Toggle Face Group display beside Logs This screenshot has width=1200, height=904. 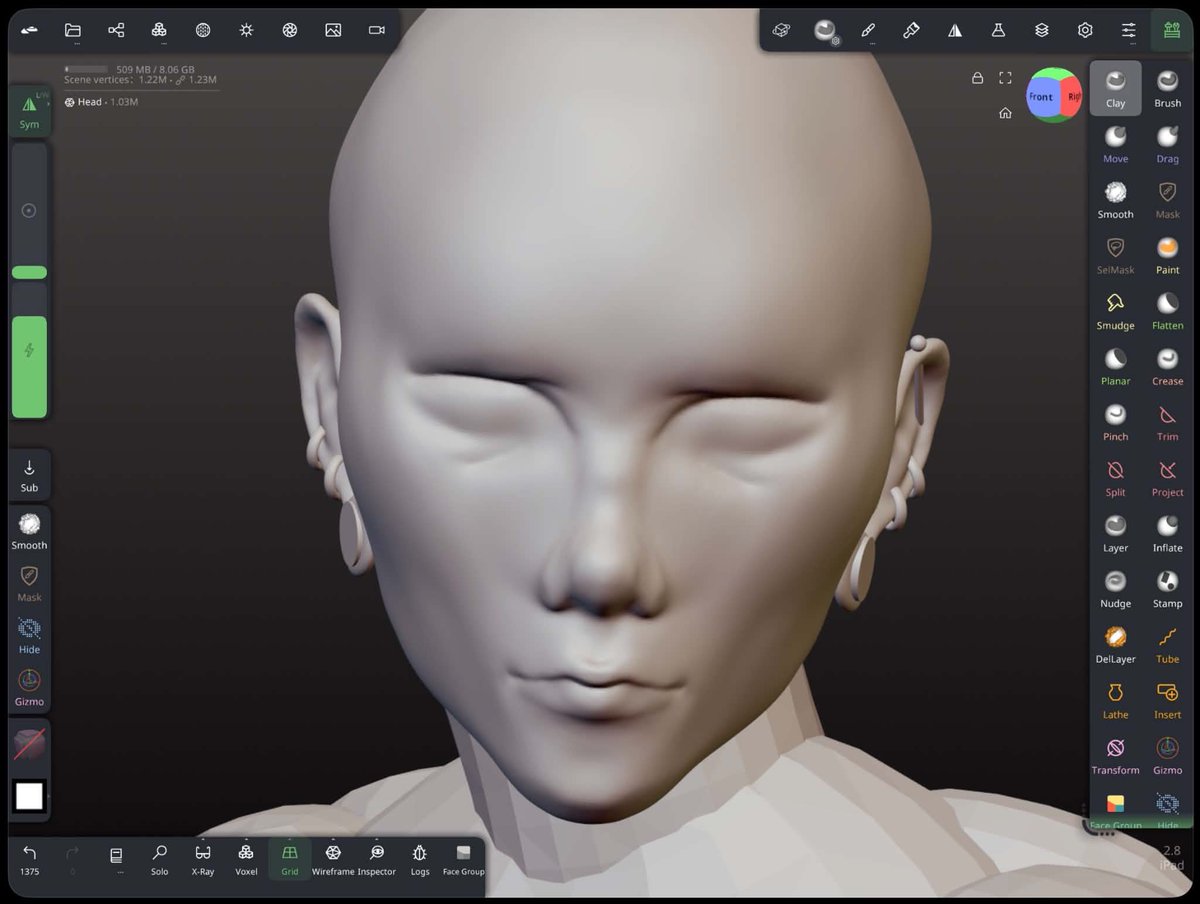pyautogui.click(x=463, y=860)
